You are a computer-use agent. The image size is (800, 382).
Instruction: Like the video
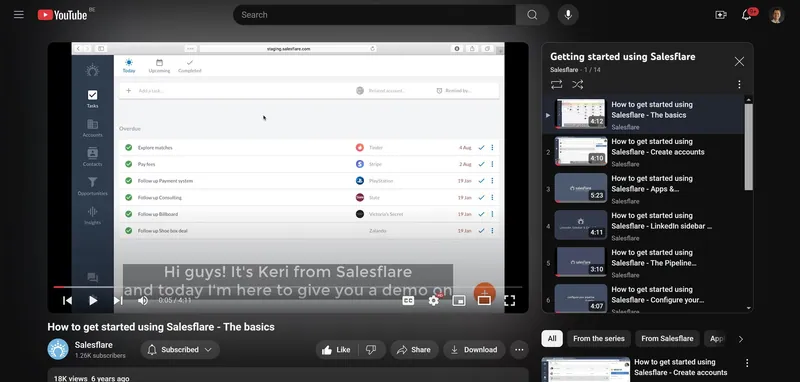pyautogui.click(x=337, y=350)
